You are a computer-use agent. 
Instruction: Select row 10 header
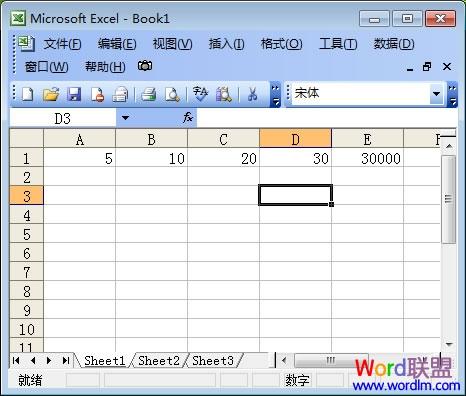(x=27, y=329)
